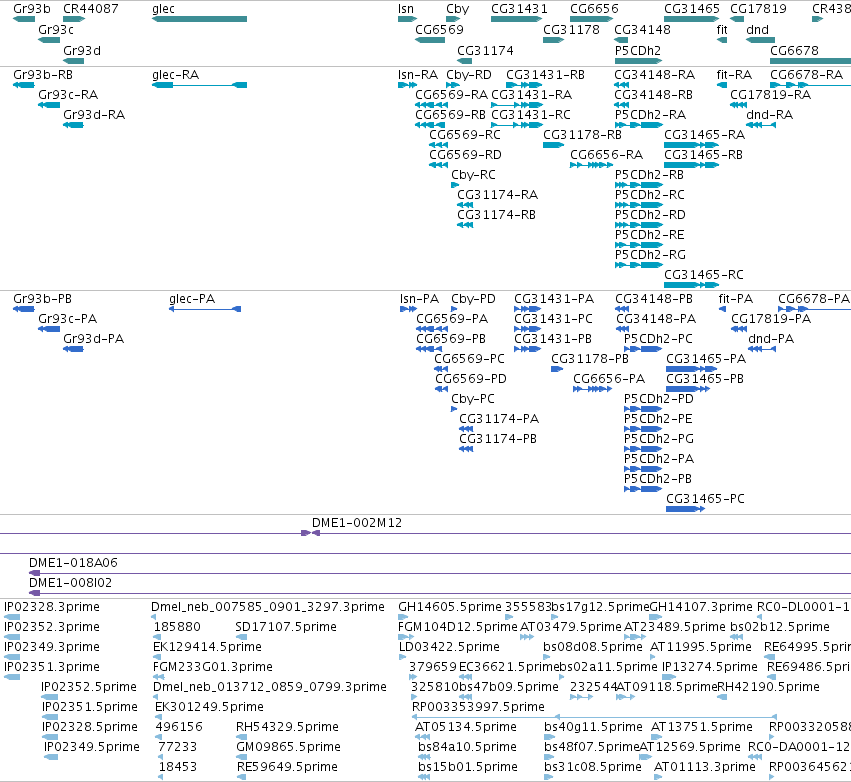Click the CG6678 gene bar
This screenshot has width=851, height=782.
(x=810, y=61)
